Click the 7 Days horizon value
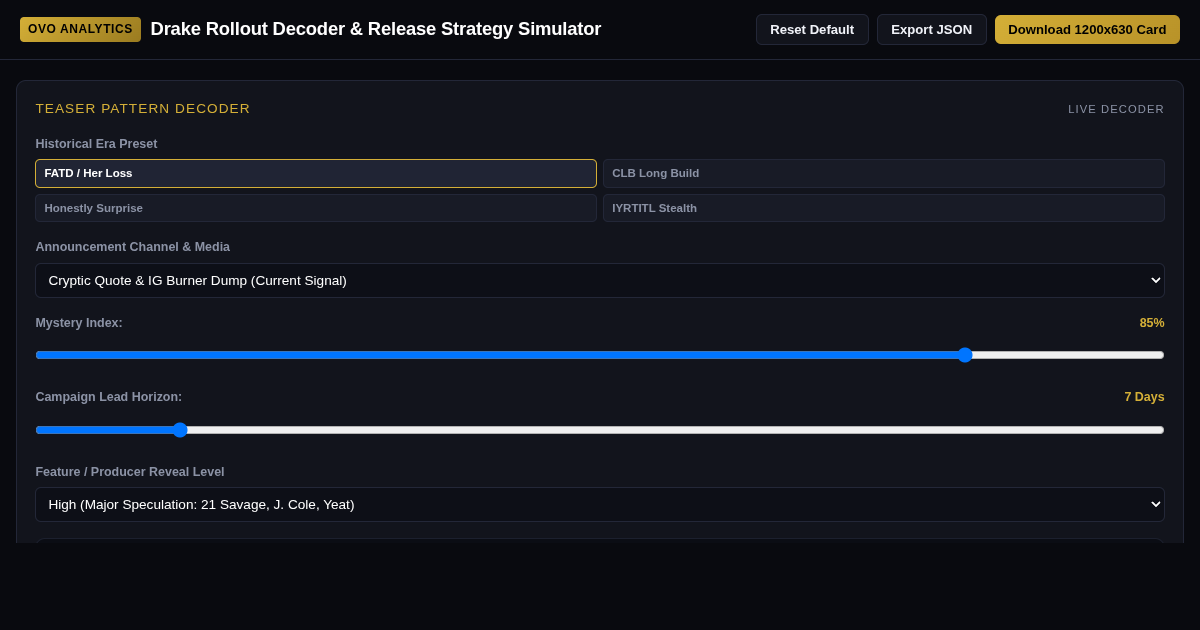 (1144, 397)
